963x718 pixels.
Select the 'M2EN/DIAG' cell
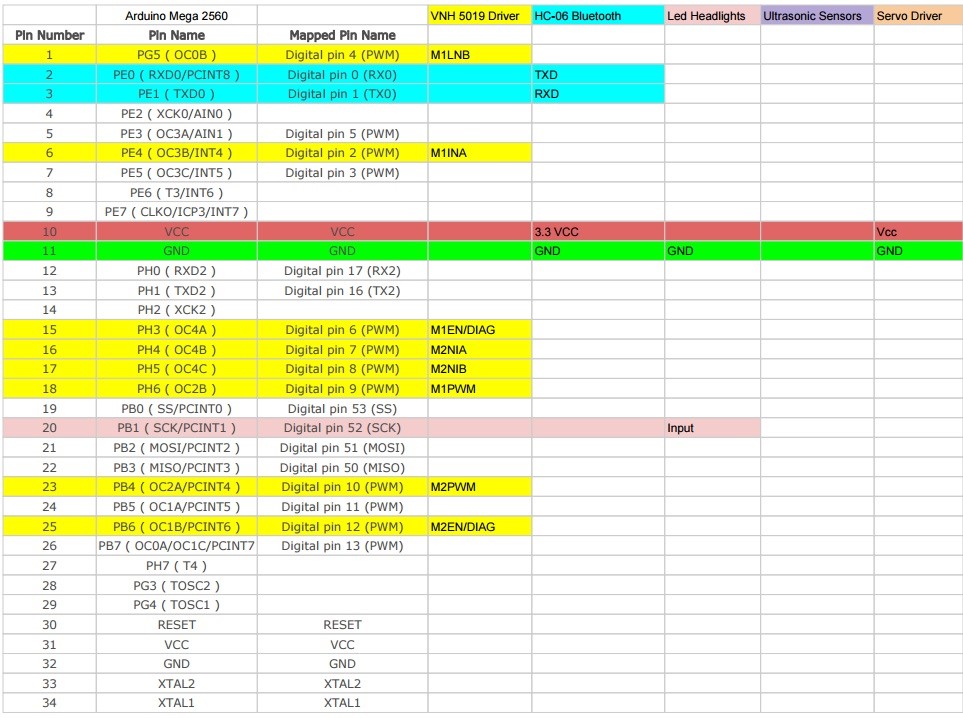(480, 526)
